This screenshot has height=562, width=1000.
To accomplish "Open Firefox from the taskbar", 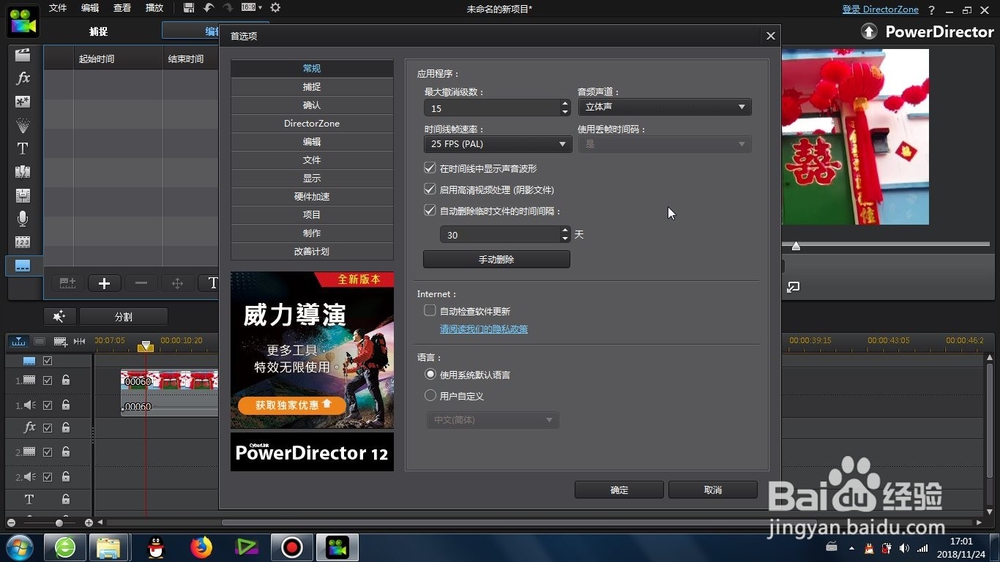I will (201, 547).
